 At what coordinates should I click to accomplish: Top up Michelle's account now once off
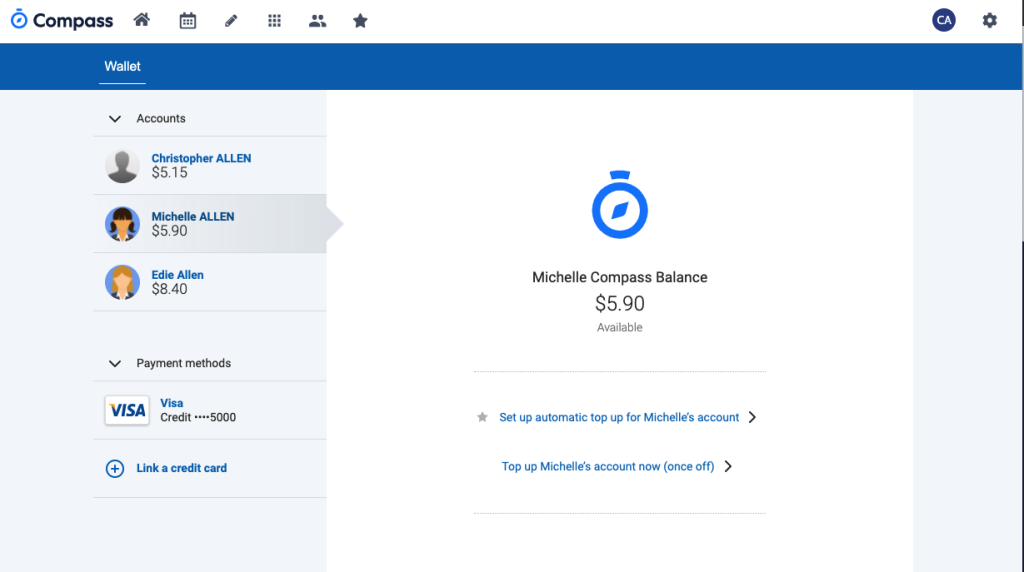point(607,466)
